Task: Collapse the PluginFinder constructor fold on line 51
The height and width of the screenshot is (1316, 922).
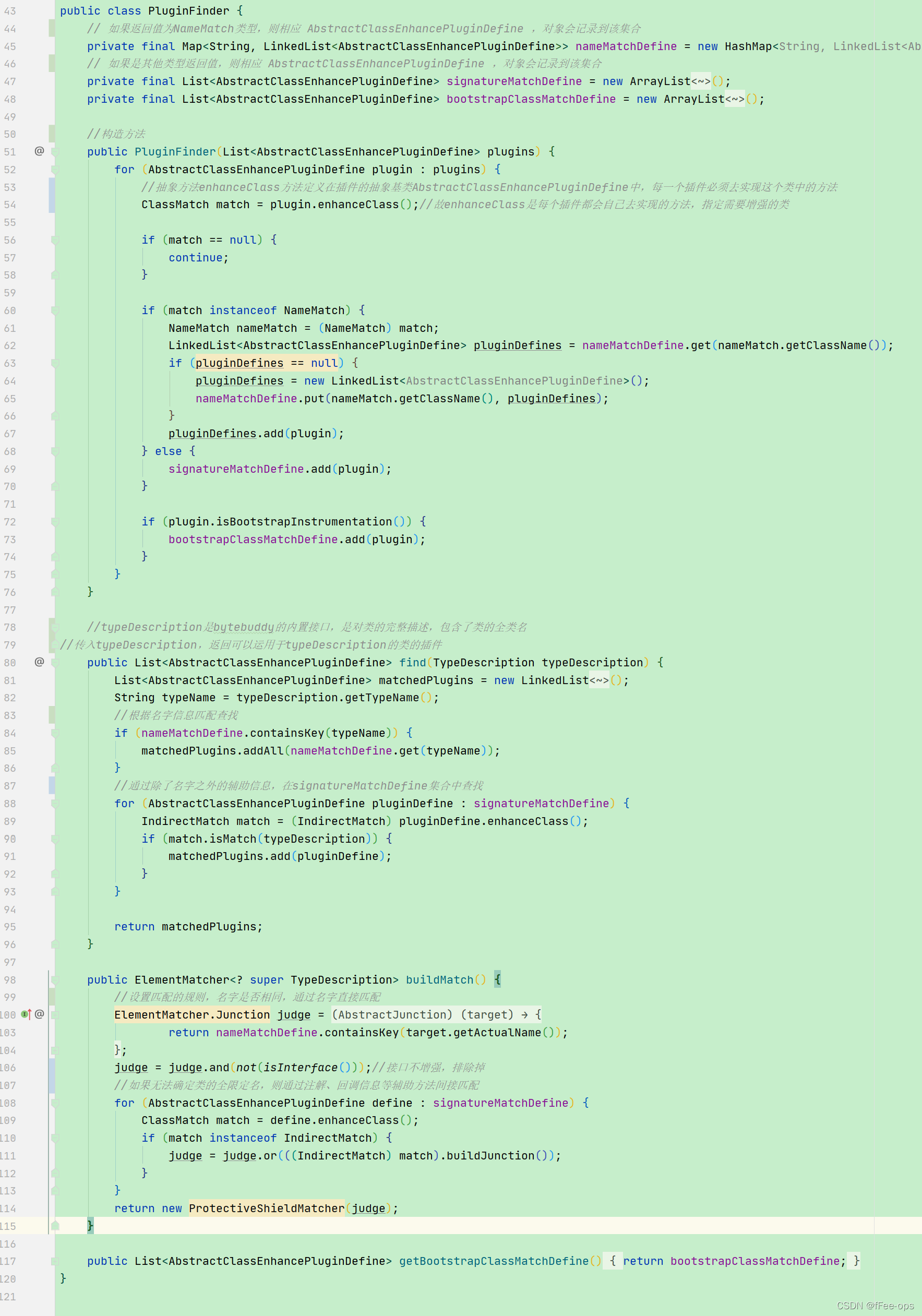Action: 55,151
